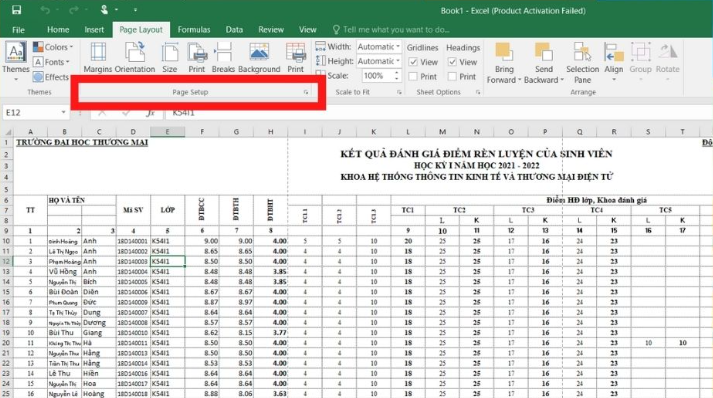
Task: Open the theme Effects menu
Action: tap(51, 77)
